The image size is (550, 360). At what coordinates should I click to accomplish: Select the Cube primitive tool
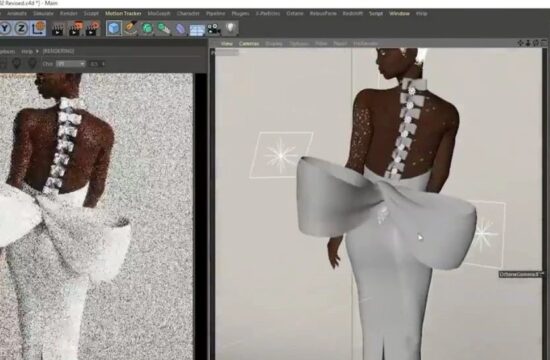click(x=114, y=28)
